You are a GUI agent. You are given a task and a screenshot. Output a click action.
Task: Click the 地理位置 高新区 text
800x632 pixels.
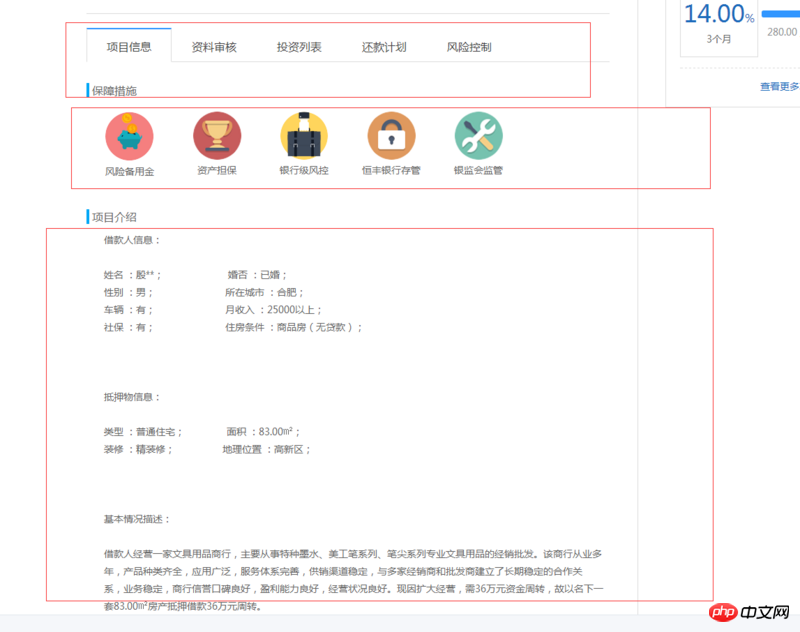(267, 449)
